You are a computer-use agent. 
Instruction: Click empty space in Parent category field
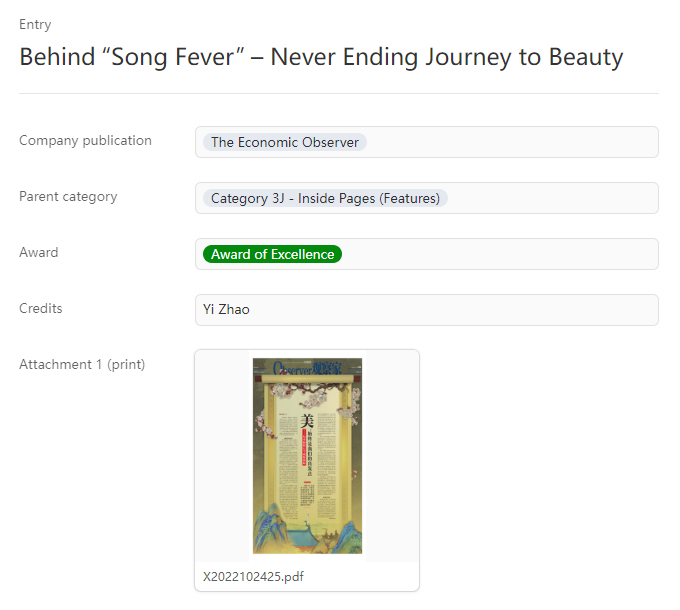[550, 198]
